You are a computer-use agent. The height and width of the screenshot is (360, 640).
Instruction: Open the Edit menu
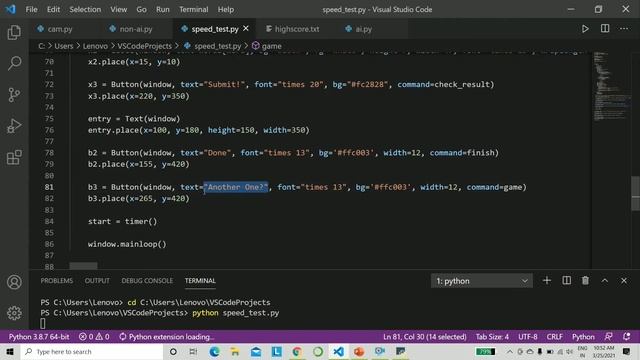(x=53, y=9)
